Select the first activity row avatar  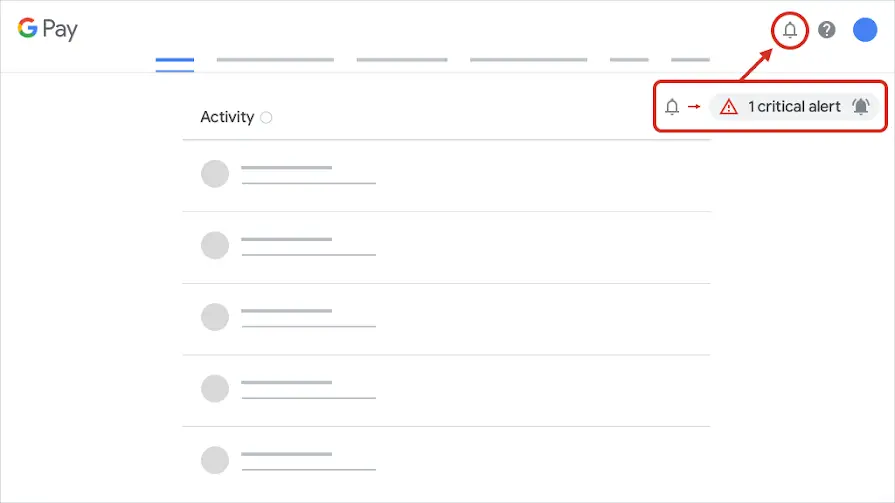pyautogui.click(x=215, y=174)
